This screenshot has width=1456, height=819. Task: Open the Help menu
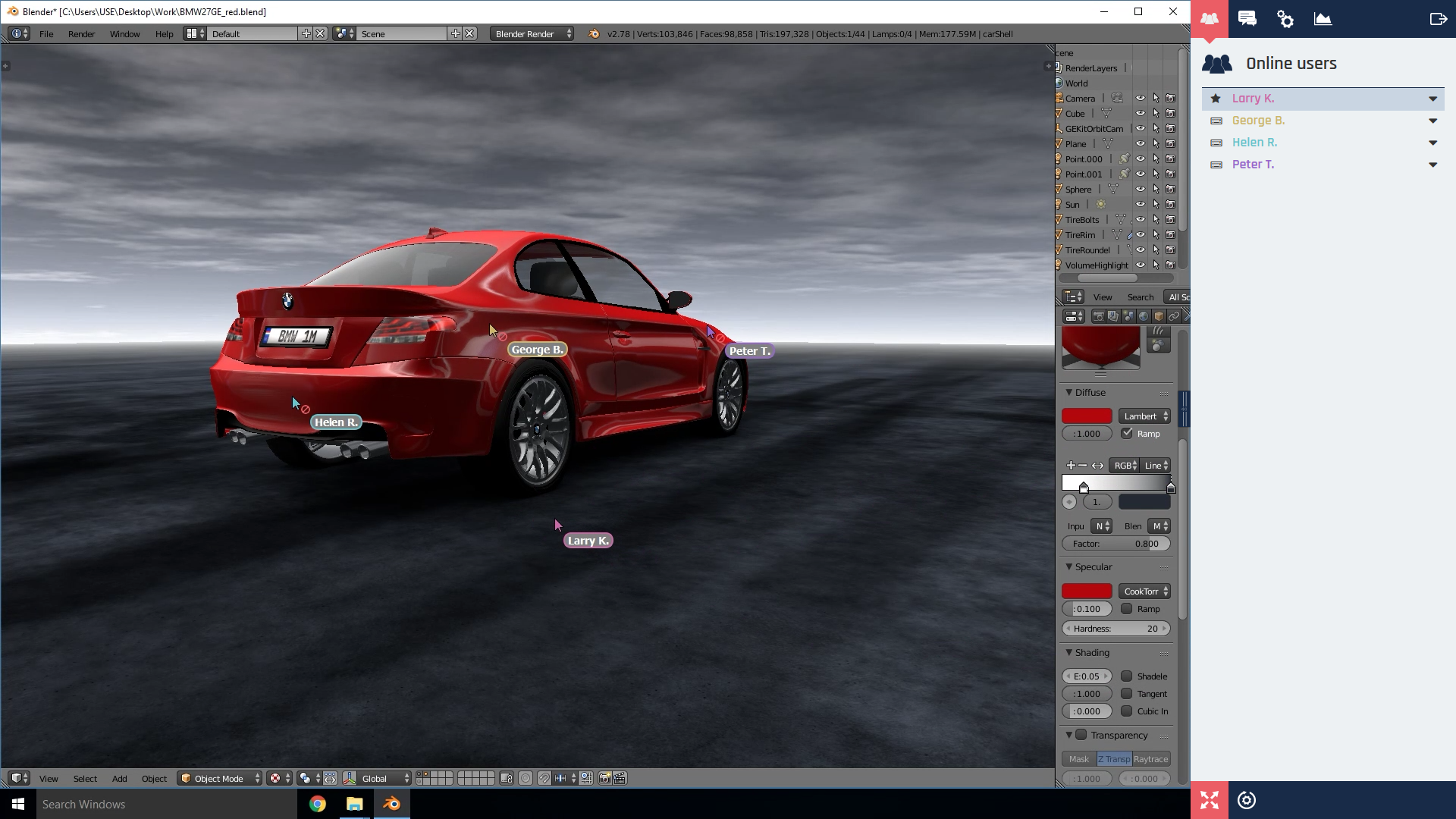[164, 33]
